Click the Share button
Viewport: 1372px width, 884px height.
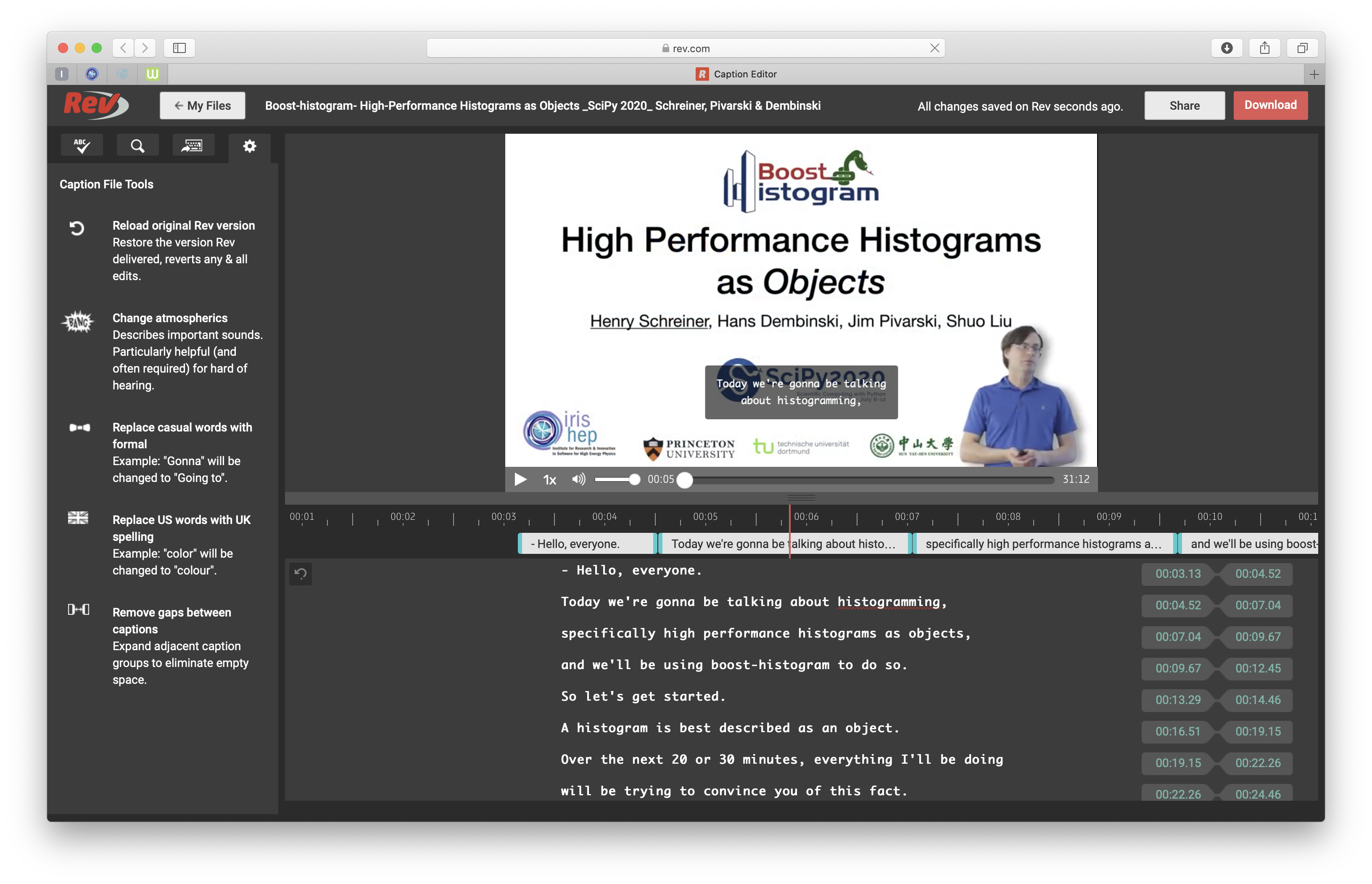[1185, 106]
